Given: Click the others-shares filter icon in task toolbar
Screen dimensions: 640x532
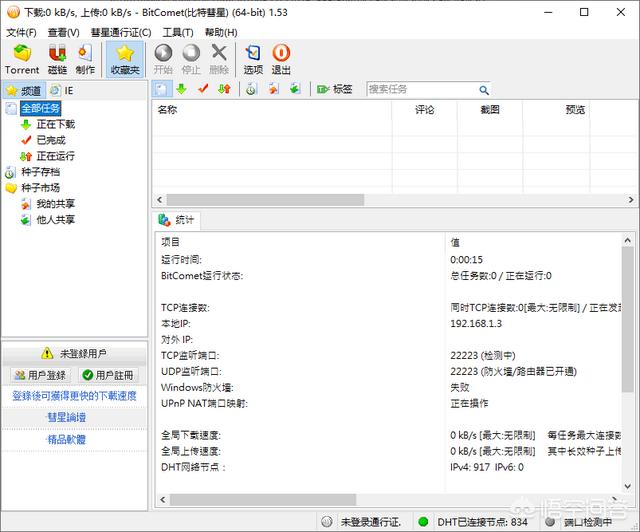Looking at the screenshot, I should (295, 89).
